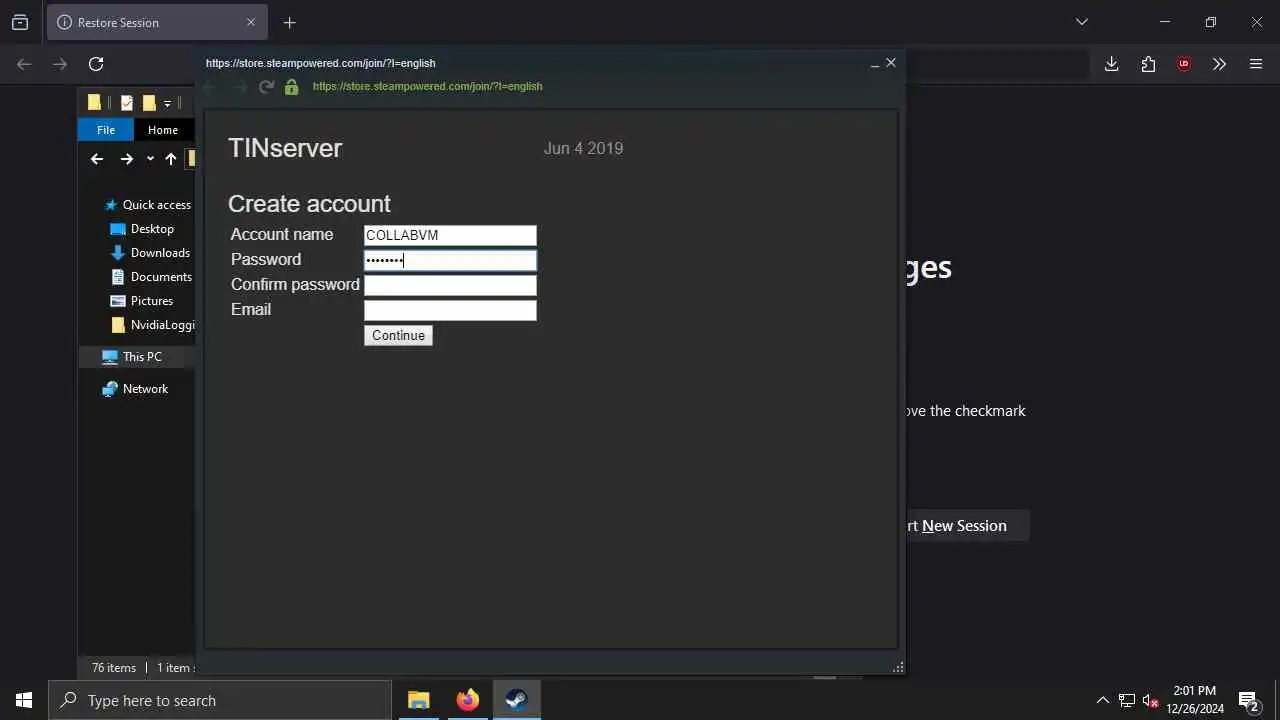Viewport: 1280px width, 720px height.
Task: Open the Downloads folder in navigation pane
Action: (x=151, y=253)
